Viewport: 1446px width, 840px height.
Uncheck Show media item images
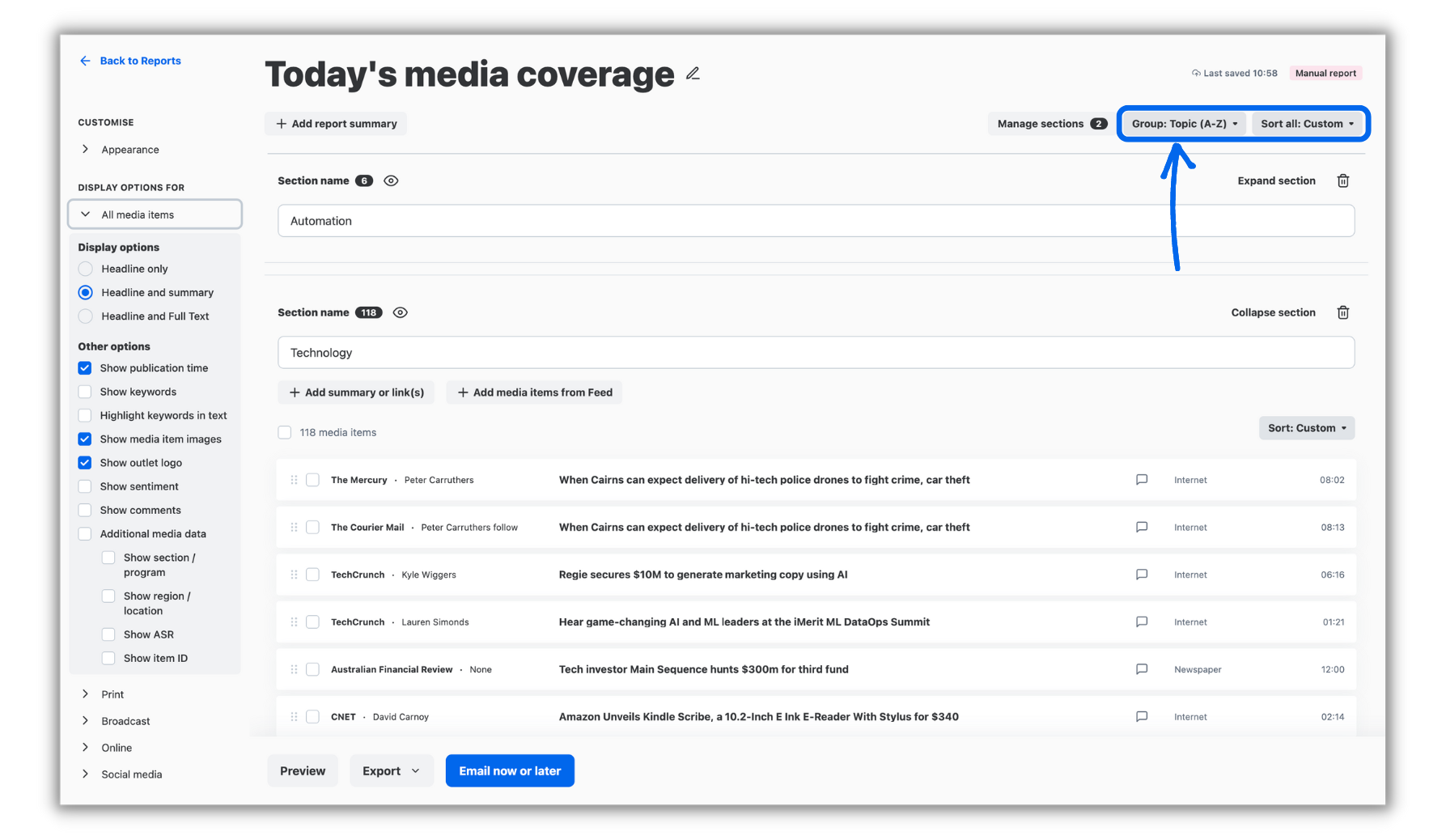tap(85, 439)
